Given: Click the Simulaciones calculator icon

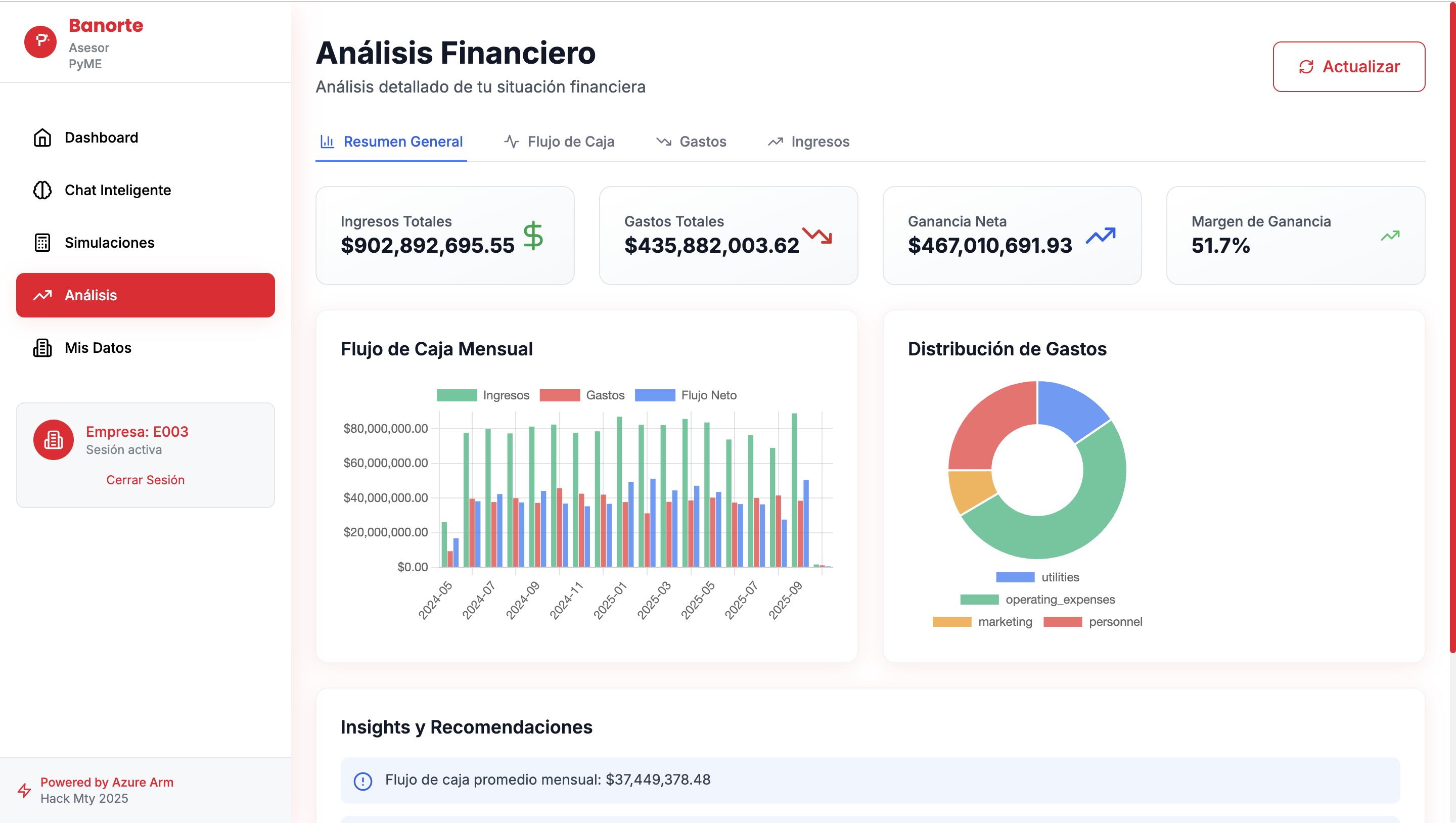Looking at the screenshot, I should [42, 243].
